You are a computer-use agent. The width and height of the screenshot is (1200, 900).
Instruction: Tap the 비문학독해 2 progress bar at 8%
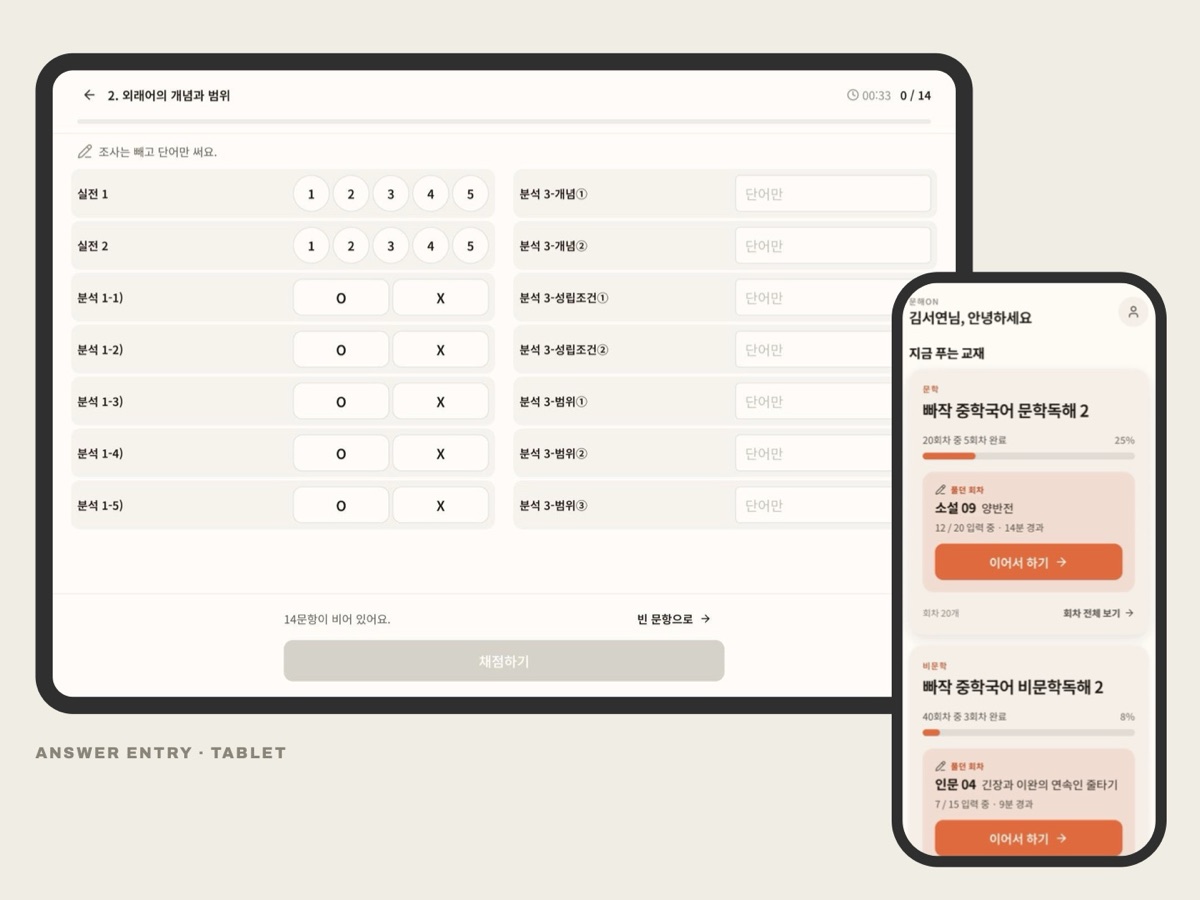pos(1028,732)
